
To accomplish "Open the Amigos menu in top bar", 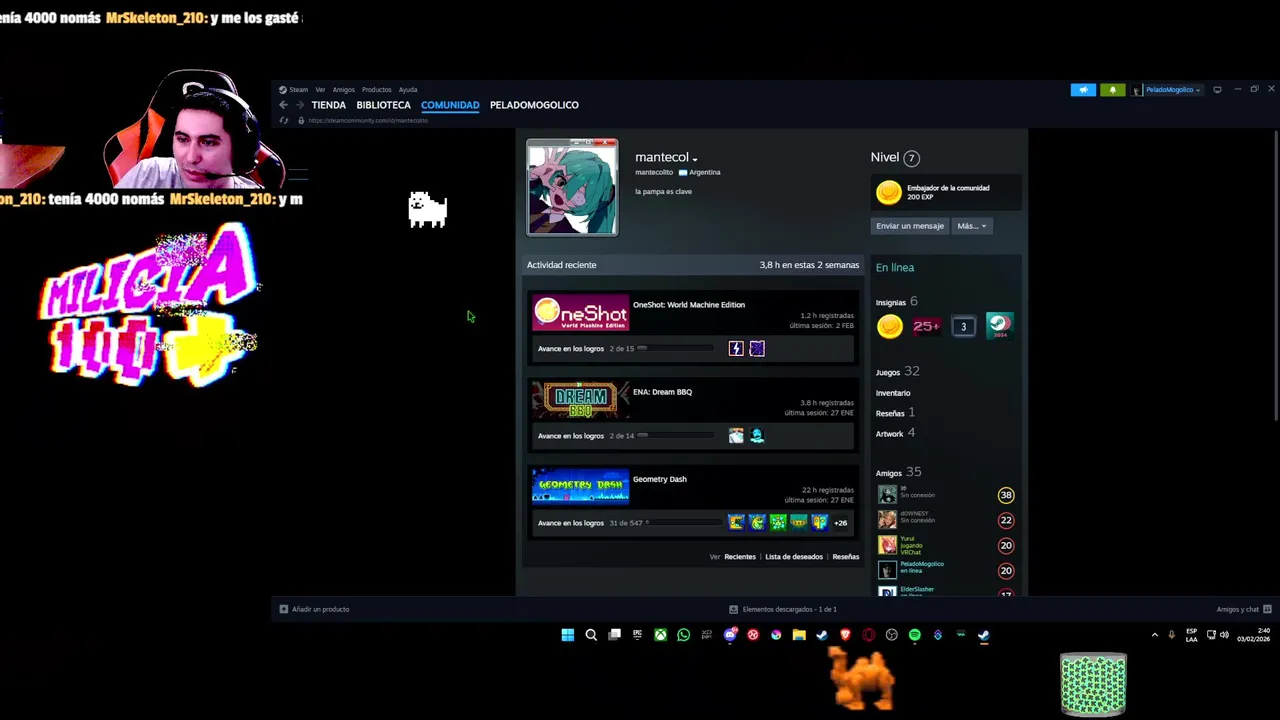I will click(344, 90).
